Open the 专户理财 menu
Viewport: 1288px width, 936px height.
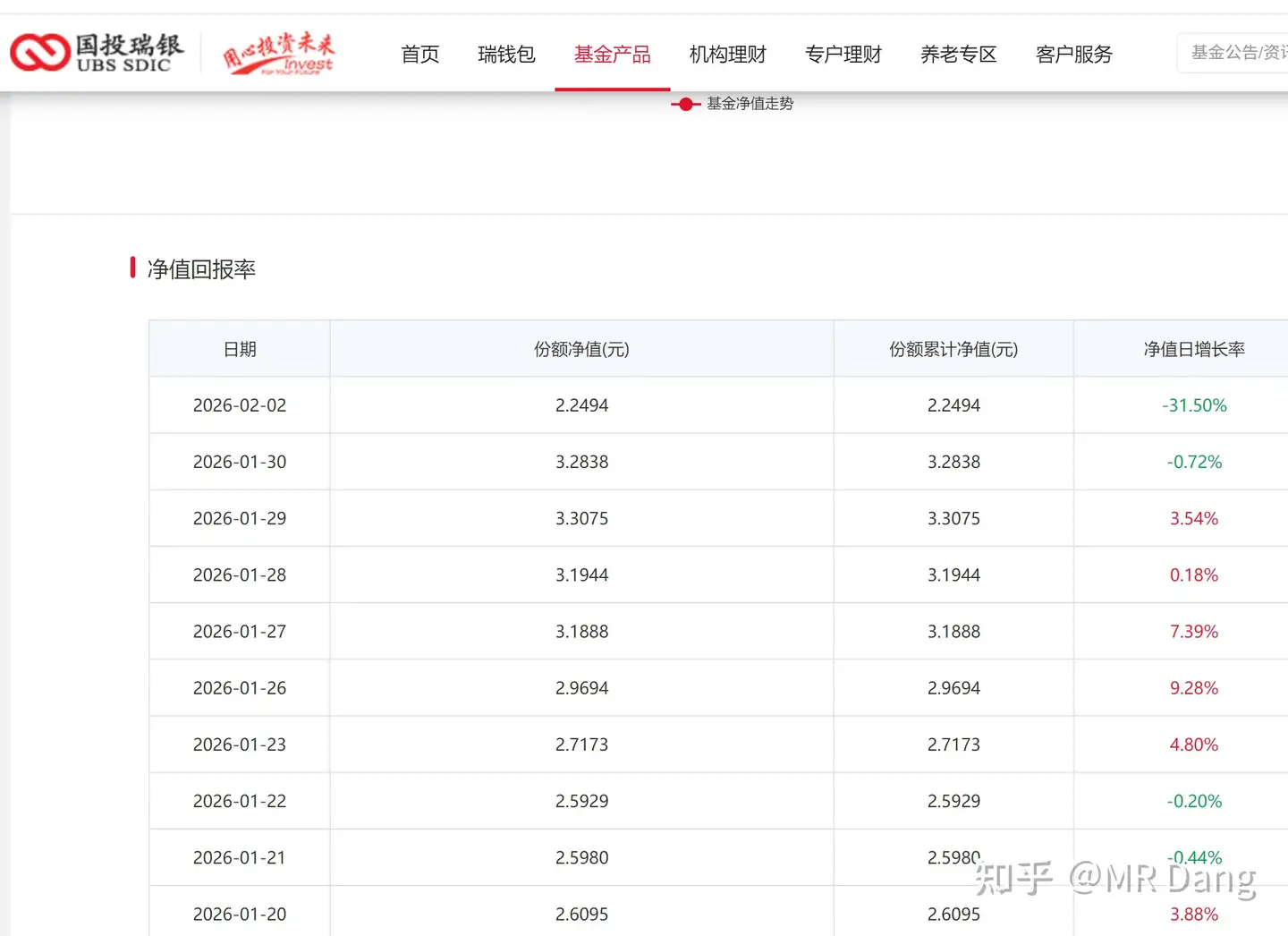pyautogui.click(x=843, y=55)
